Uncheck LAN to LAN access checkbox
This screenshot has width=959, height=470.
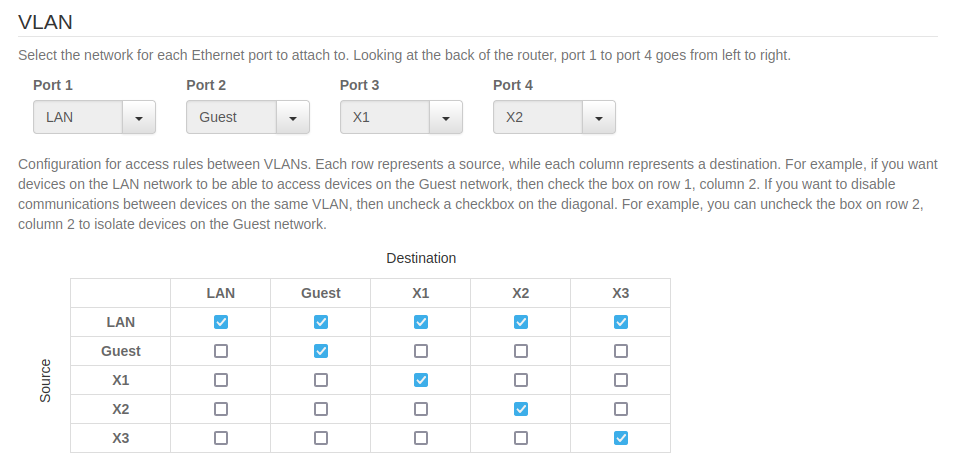[x=221, y=322]
